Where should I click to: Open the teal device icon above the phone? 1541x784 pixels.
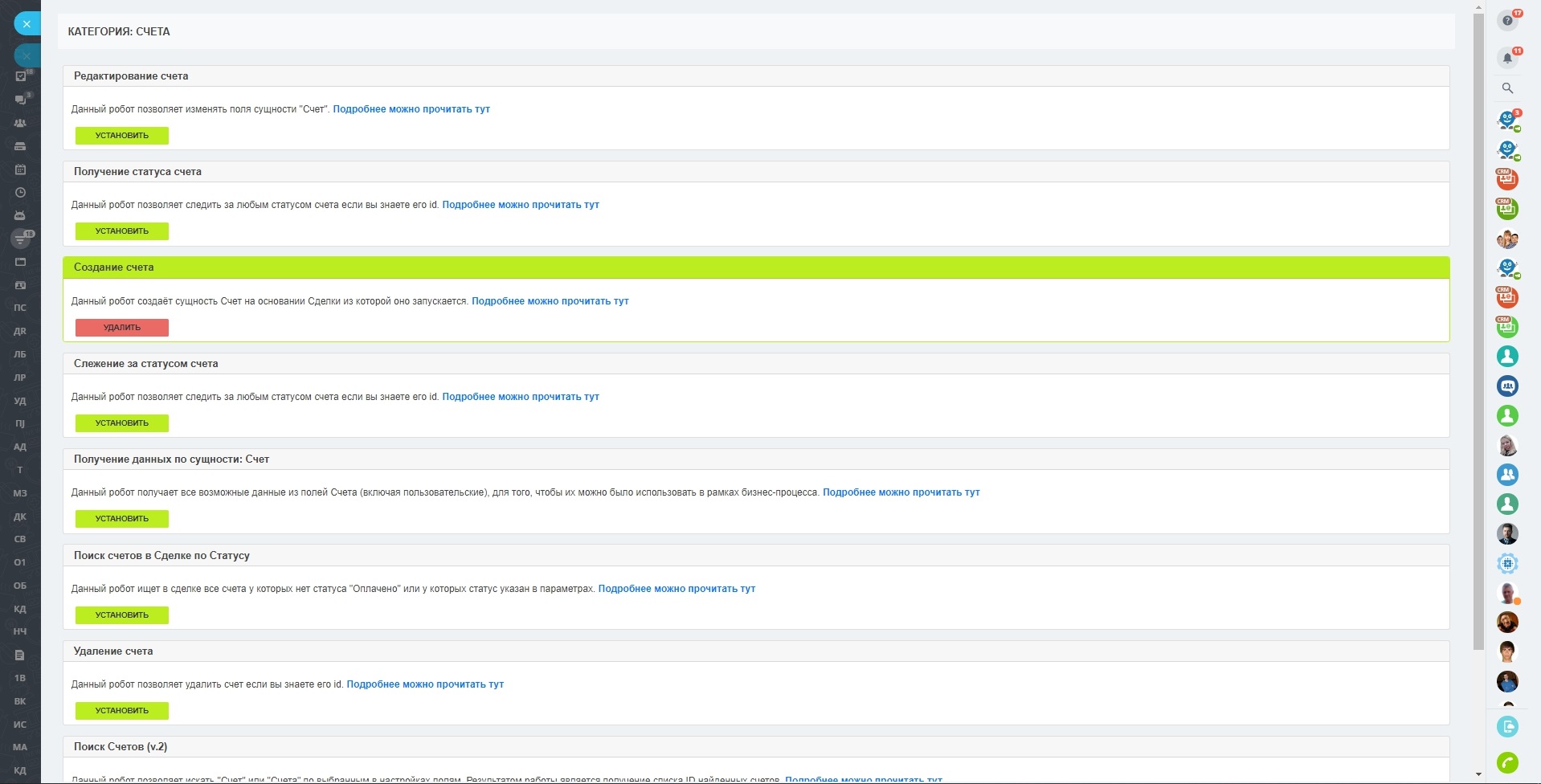(x=1507, y=727)
